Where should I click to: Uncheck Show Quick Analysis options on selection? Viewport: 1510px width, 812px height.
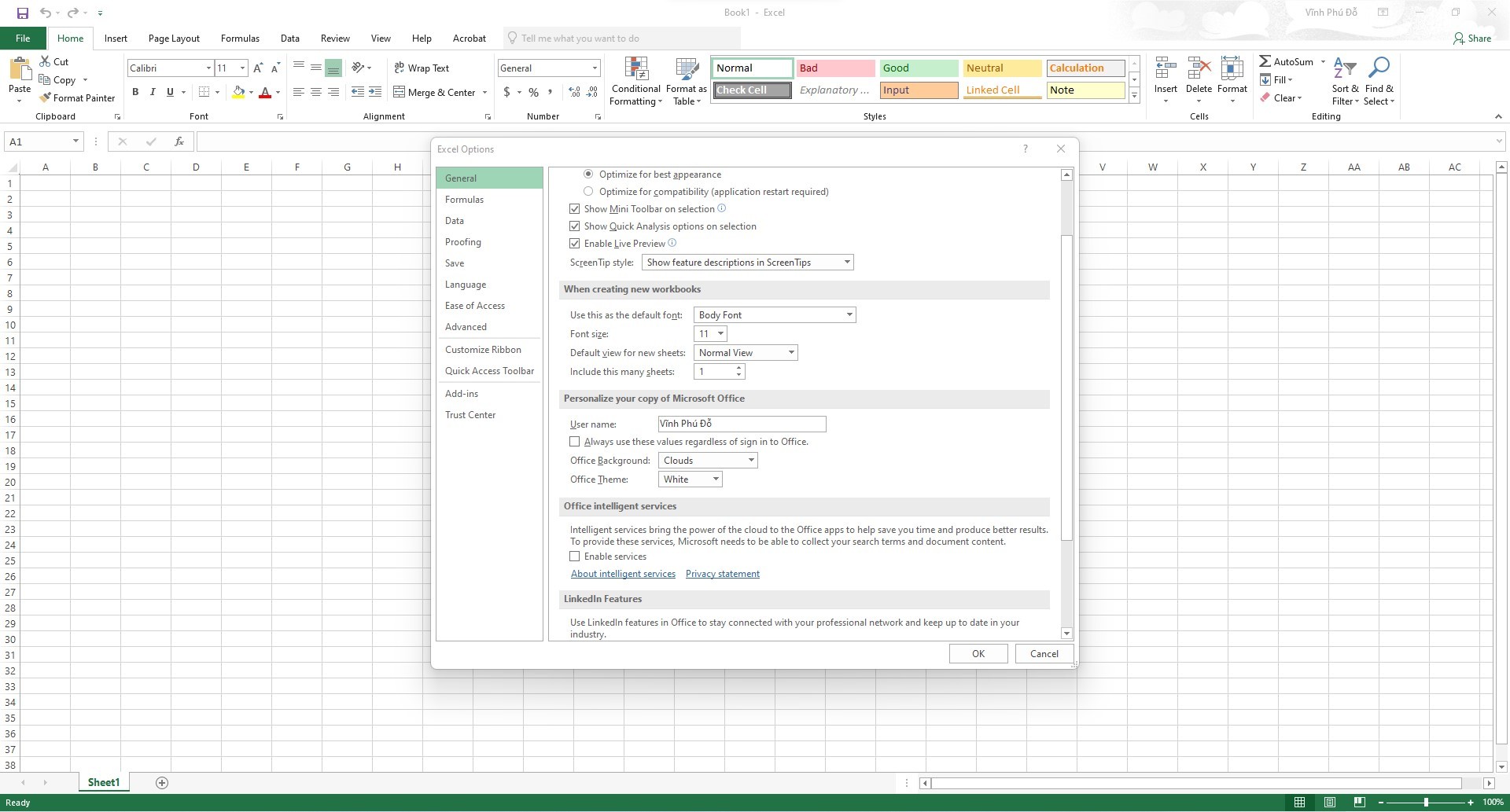(575, 226)
